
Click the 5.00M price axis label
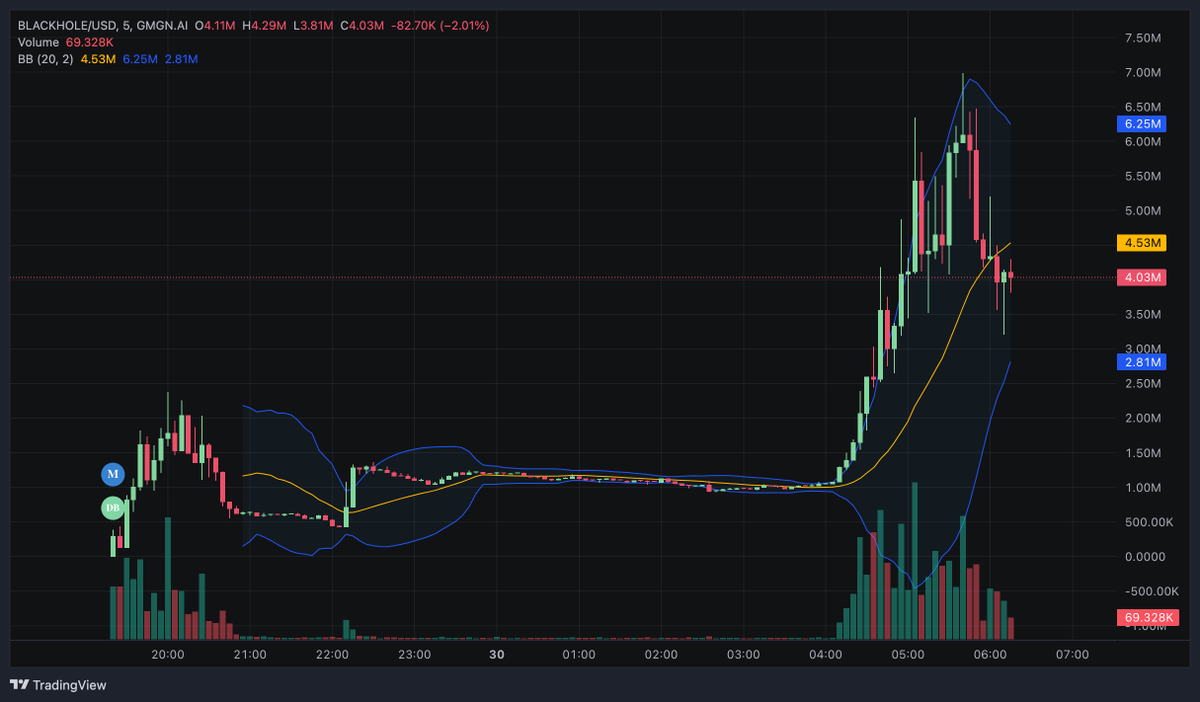[x=1142, y=211]
